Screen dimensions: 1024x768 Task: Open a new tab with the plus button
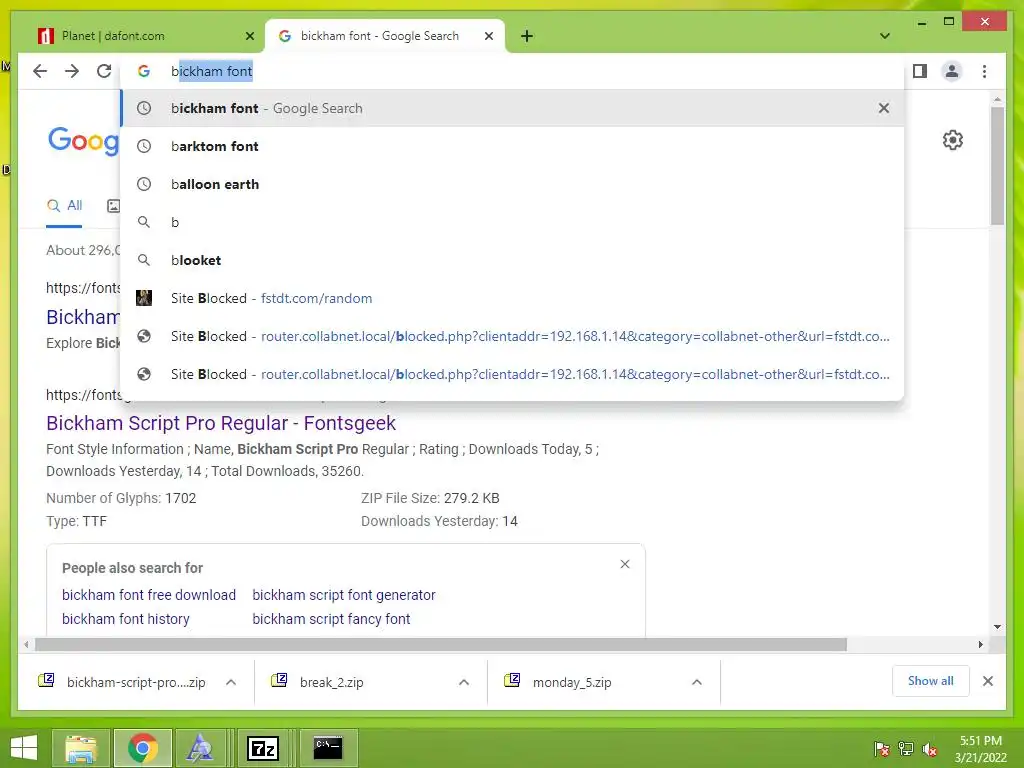527,36
